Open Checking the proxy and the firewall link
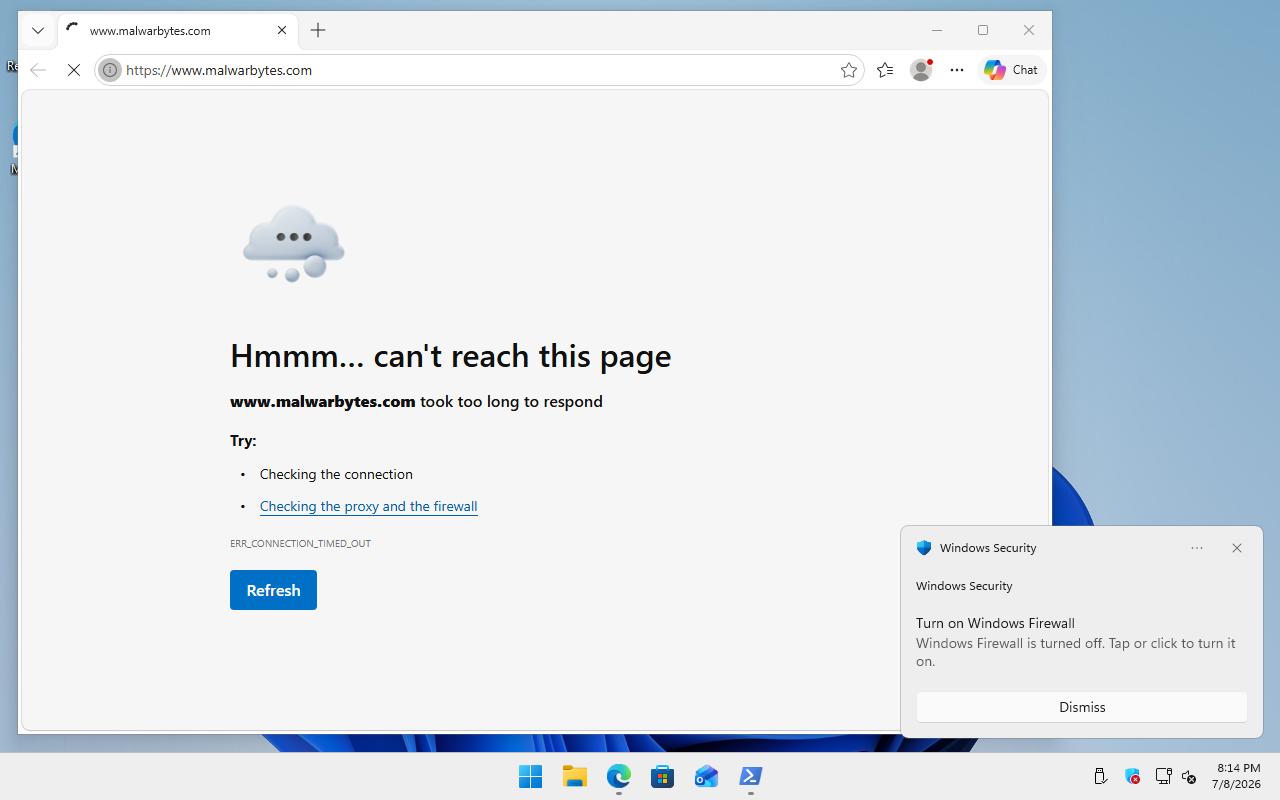This screenshot has width=1280, height=800. click(368, 506)
